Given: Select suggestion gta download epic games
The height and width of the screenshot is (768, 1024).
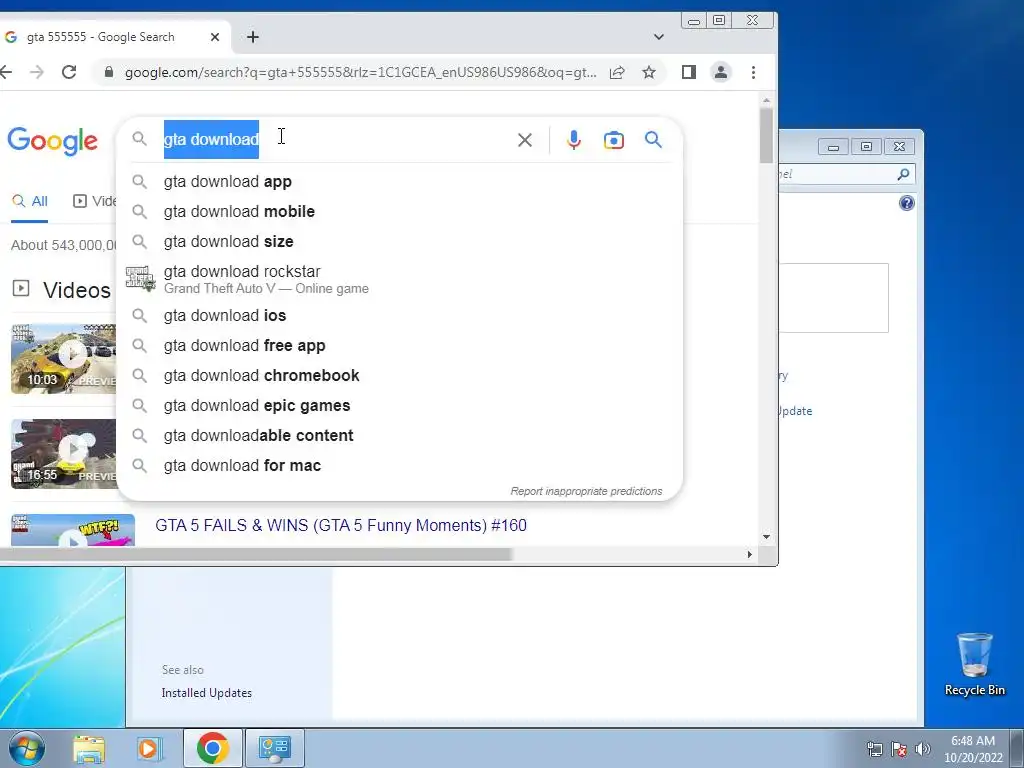Looking at the screenshot, I should pos(399,406).
